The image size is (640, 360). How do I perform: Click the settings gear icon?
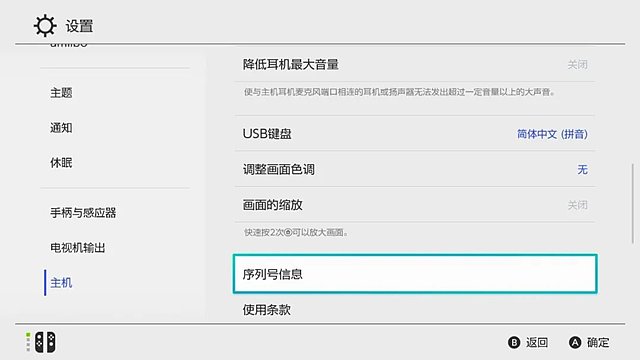45,26
